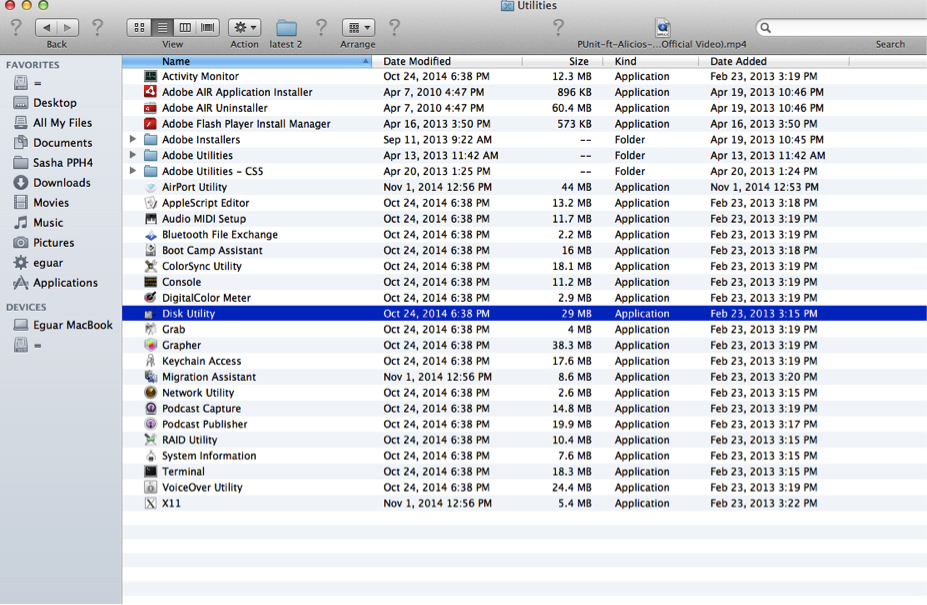The height and width of the screenshot is (605, 927).
Task: Select the ColorSync Utility icon
Action: (x=151, y=266)
